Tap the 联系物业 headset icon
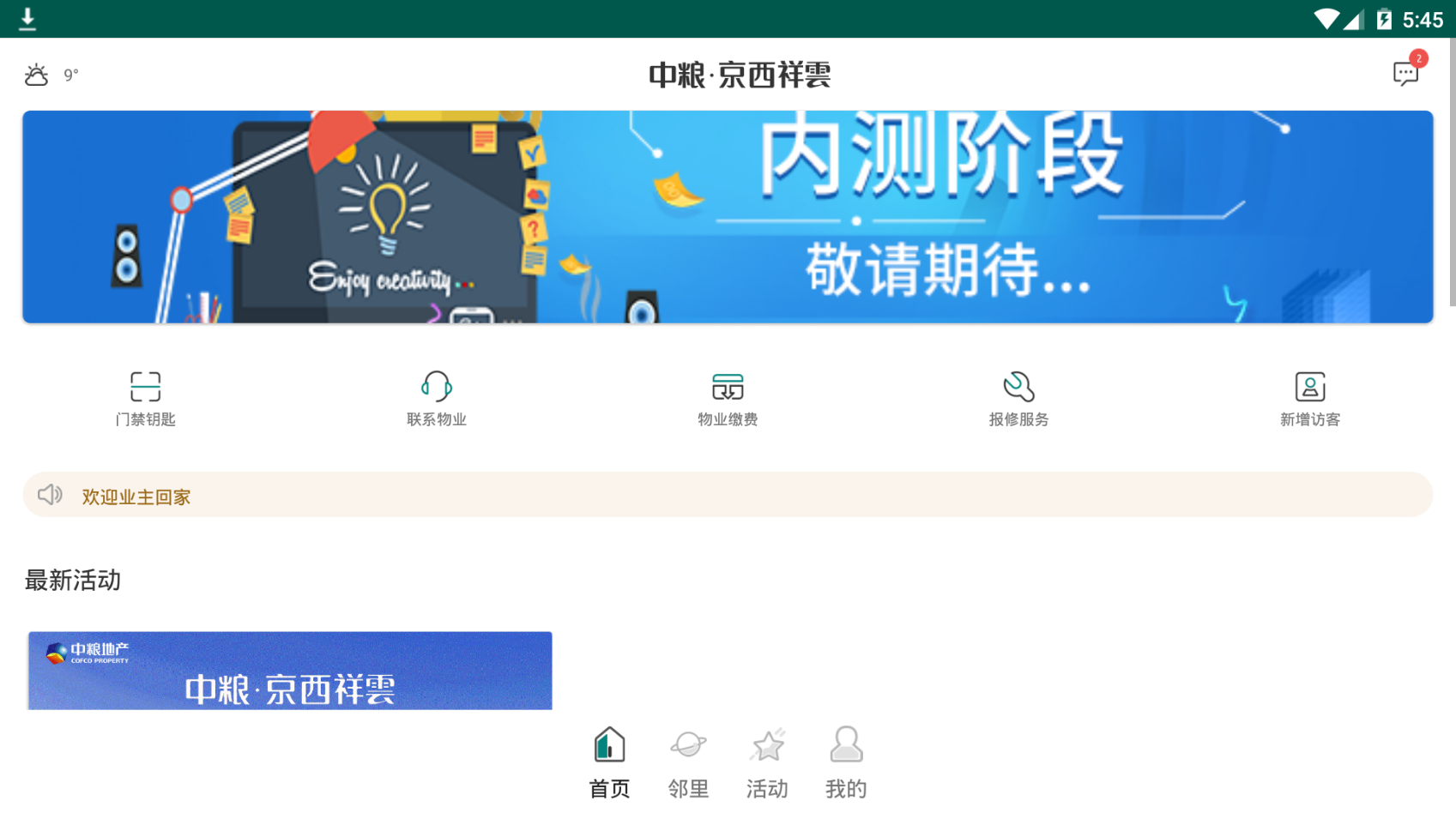Screen dimensions: 1456x819 436,387
